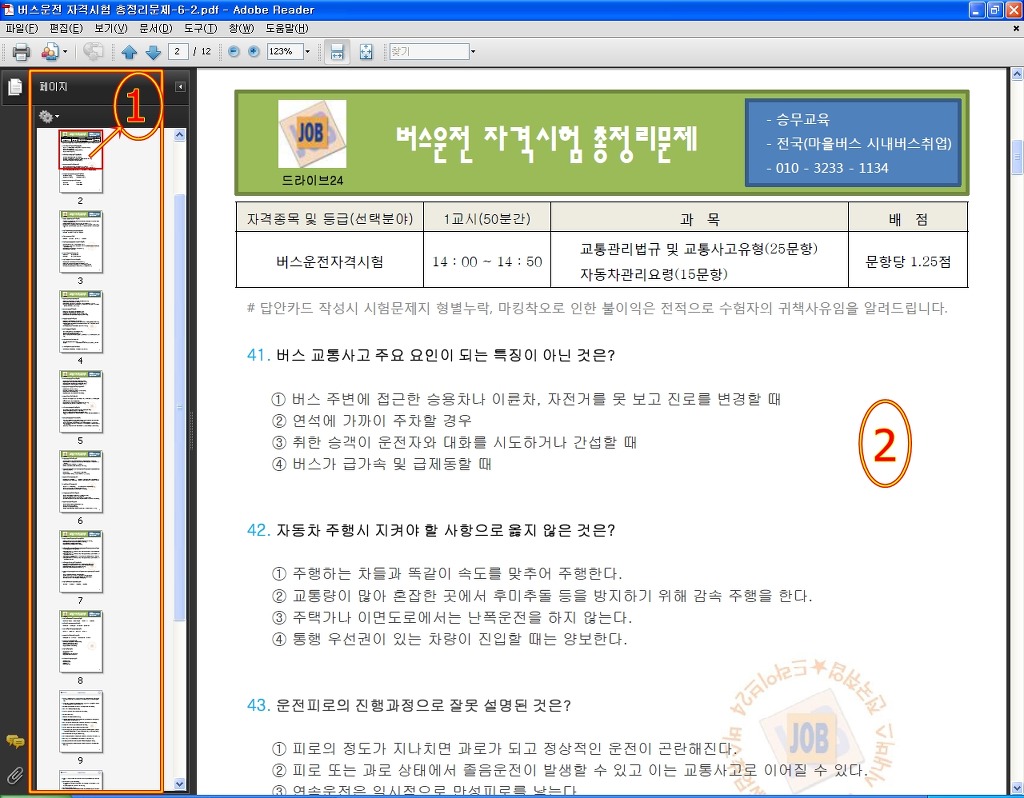Viewport: 1024px width, 798px height.
Task: Click question number 41 heading
Action: coord(431,355)
